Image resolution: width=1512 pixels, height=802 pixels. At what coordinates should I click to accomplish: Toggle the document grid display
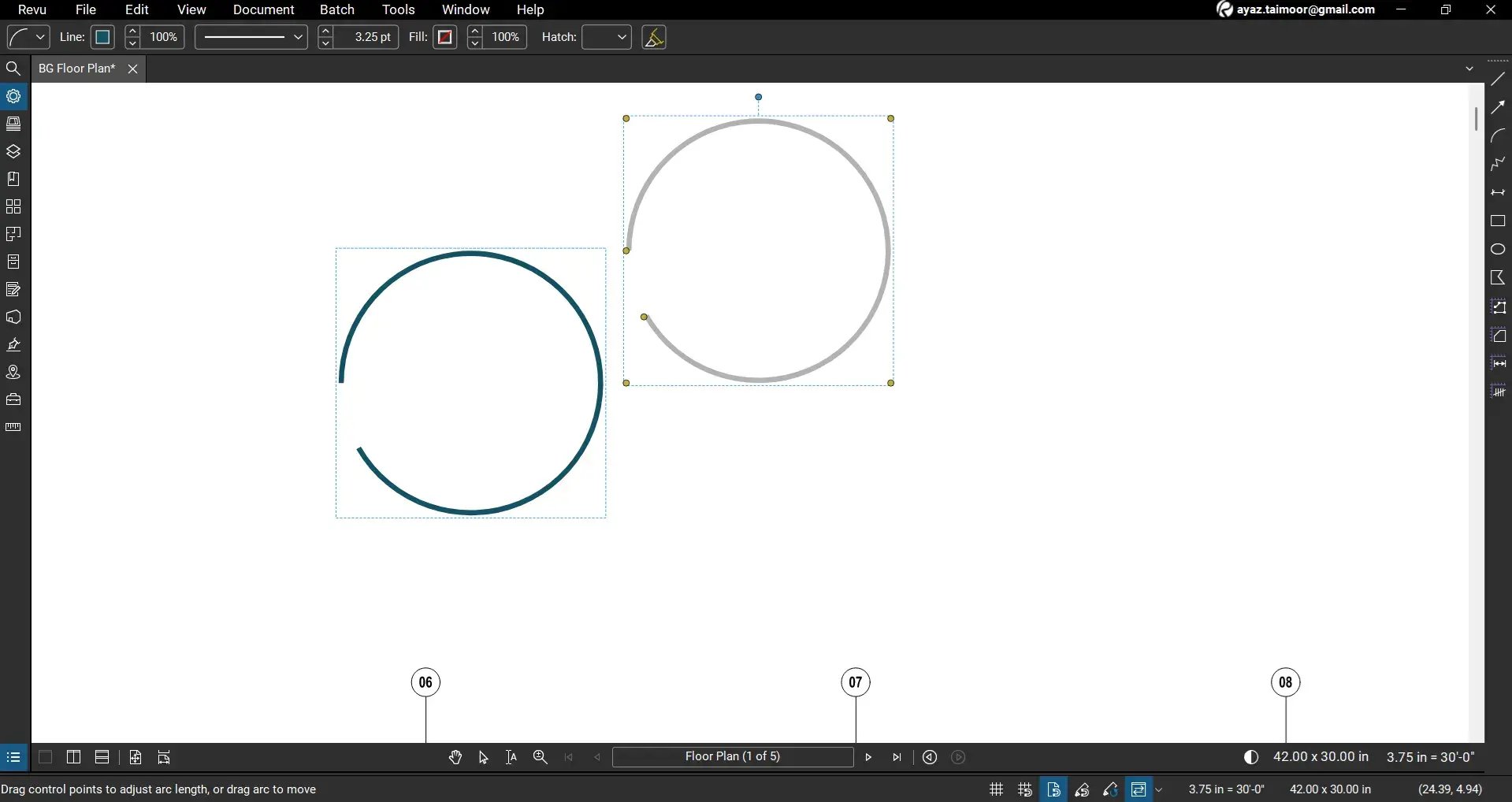[x=995, y=789]
